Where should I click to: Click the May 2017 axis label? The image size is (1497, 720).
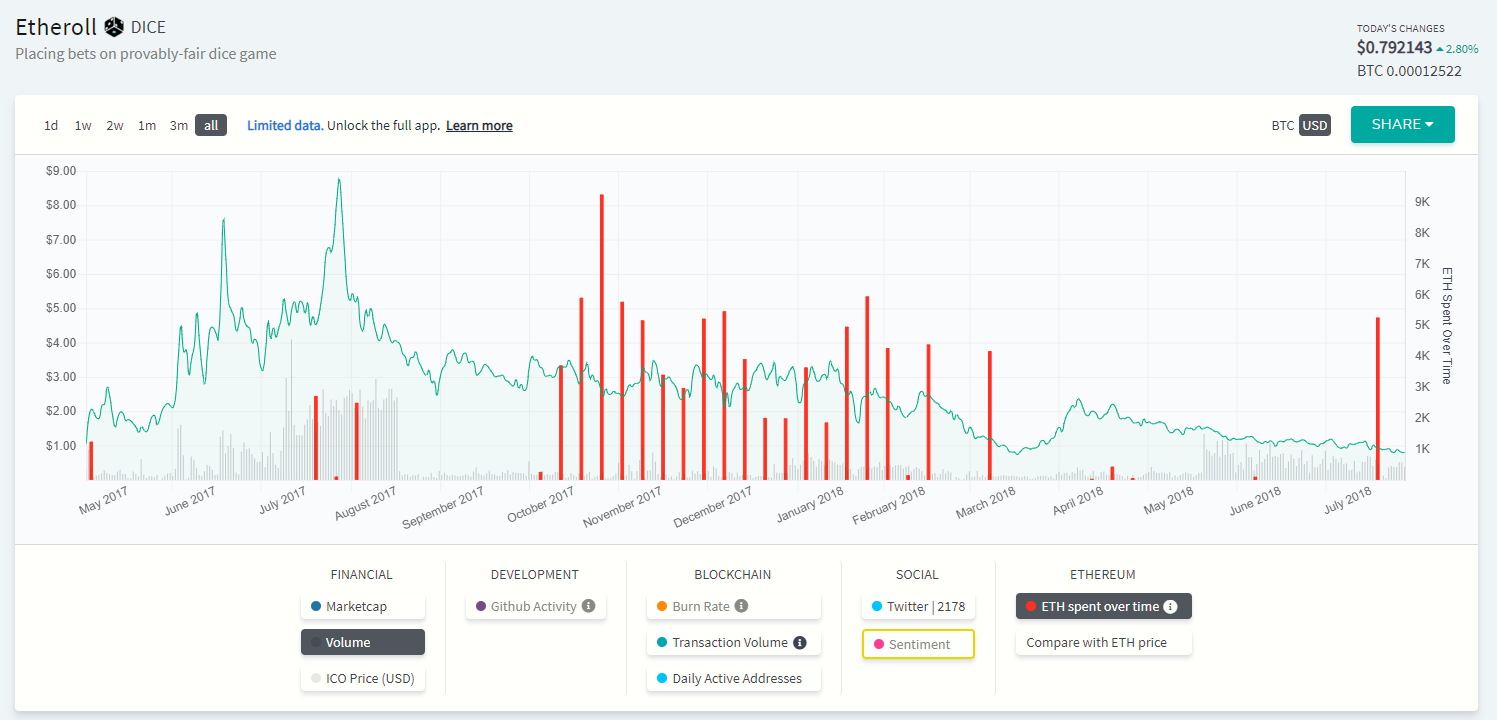click(x=106, y=501)
